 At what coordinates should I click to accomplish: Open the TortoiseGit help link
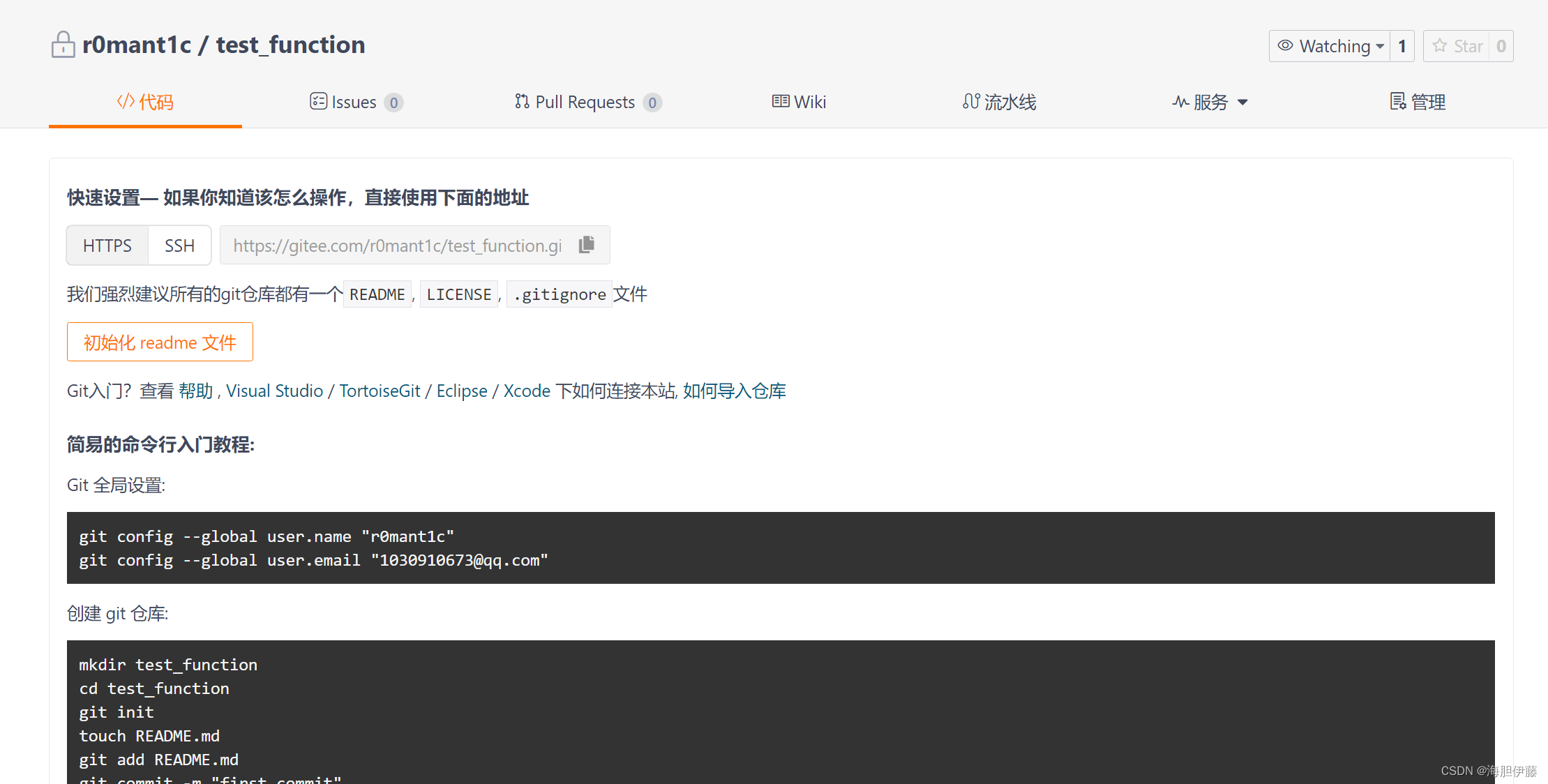click(380, 391)
